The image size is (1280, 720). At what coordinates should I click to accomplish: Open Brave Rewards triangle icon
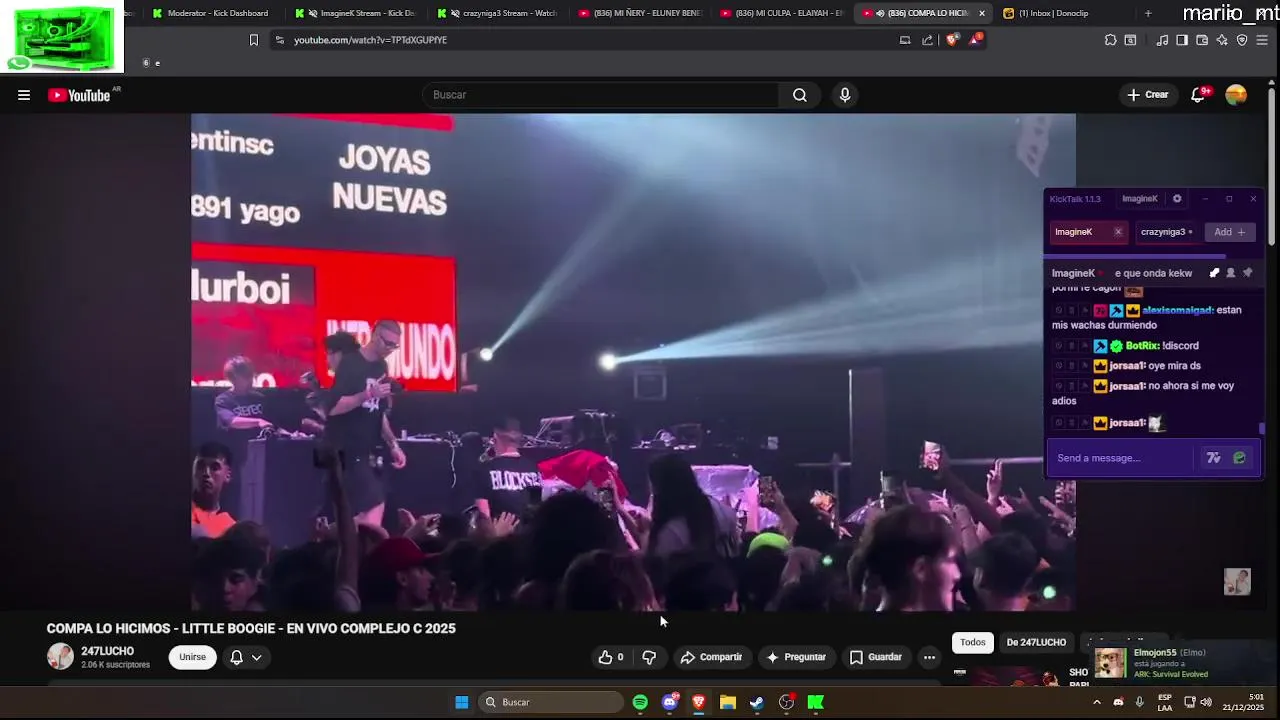975,40
